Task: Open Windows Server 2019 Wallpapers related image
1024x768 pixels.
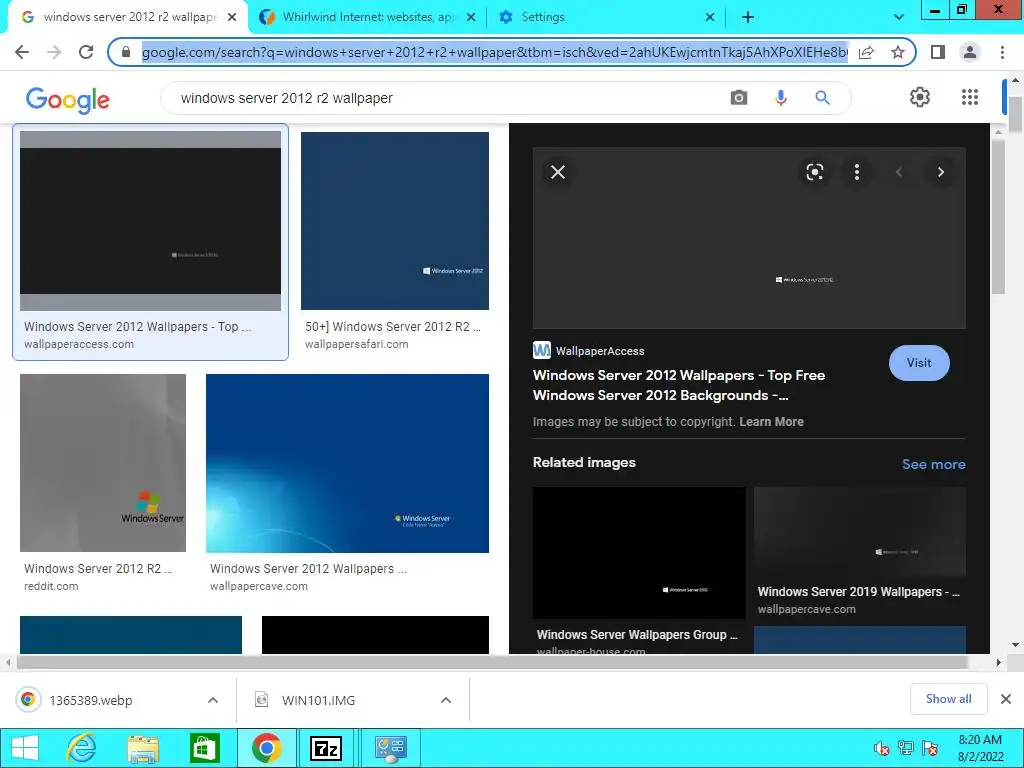Action: pyautogui.click(x=859, y=533)
